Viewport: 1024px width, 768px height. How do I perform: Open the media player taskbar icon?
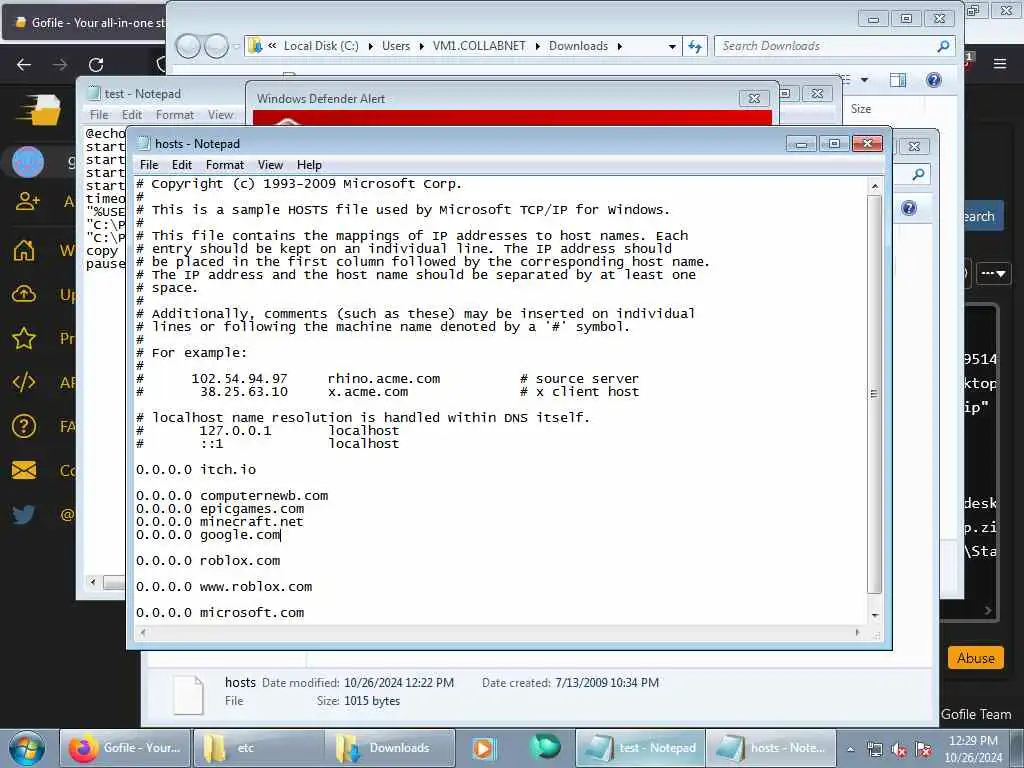484,748
